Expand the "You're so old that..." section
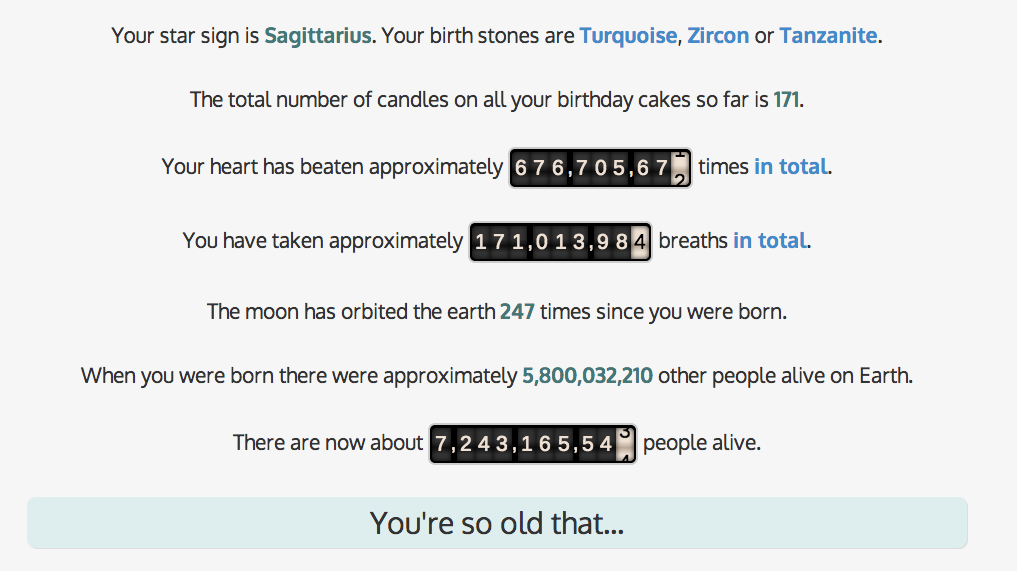Viewport: 1017px width, 571px height. [x=497, y=523]
